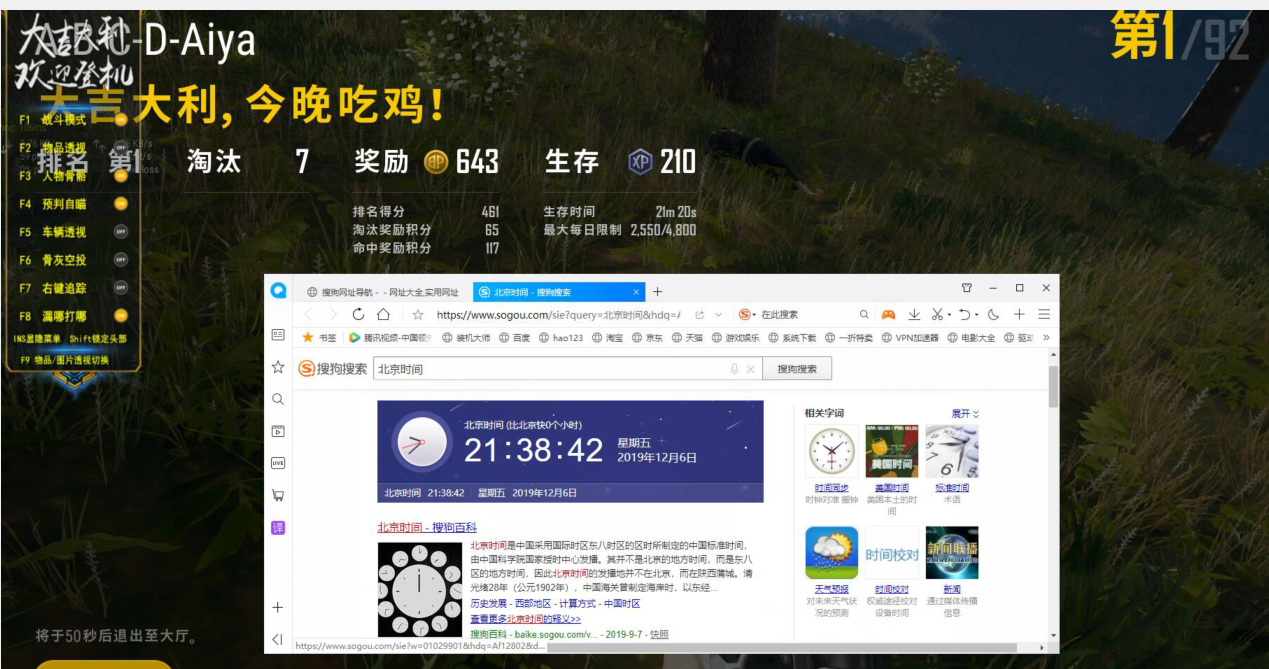Expand the address bar history dropdown chevron
The width and height of the screenshot is (1269, 669).
pos(718,314)
